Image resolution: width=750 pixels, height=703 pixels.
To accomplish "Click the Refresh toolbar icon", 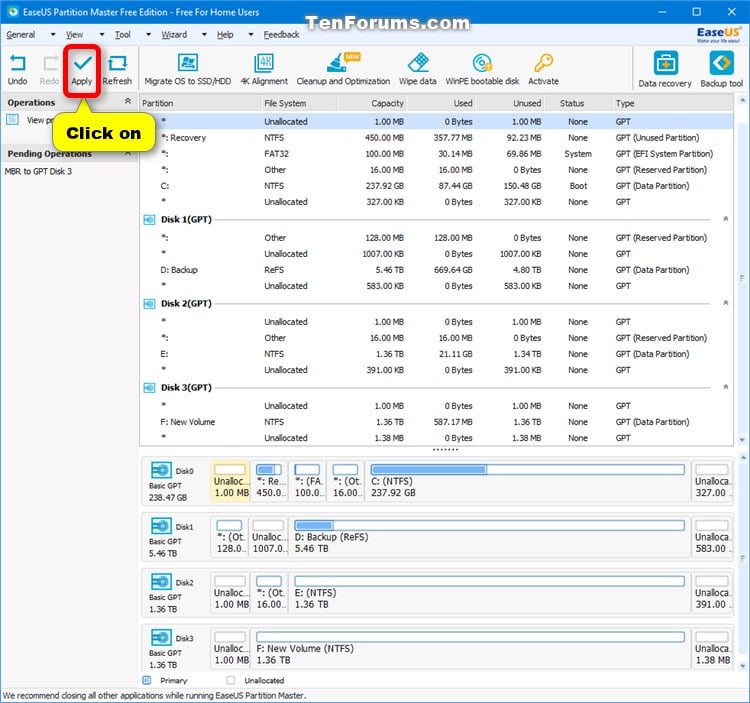I will click(117, 63).
